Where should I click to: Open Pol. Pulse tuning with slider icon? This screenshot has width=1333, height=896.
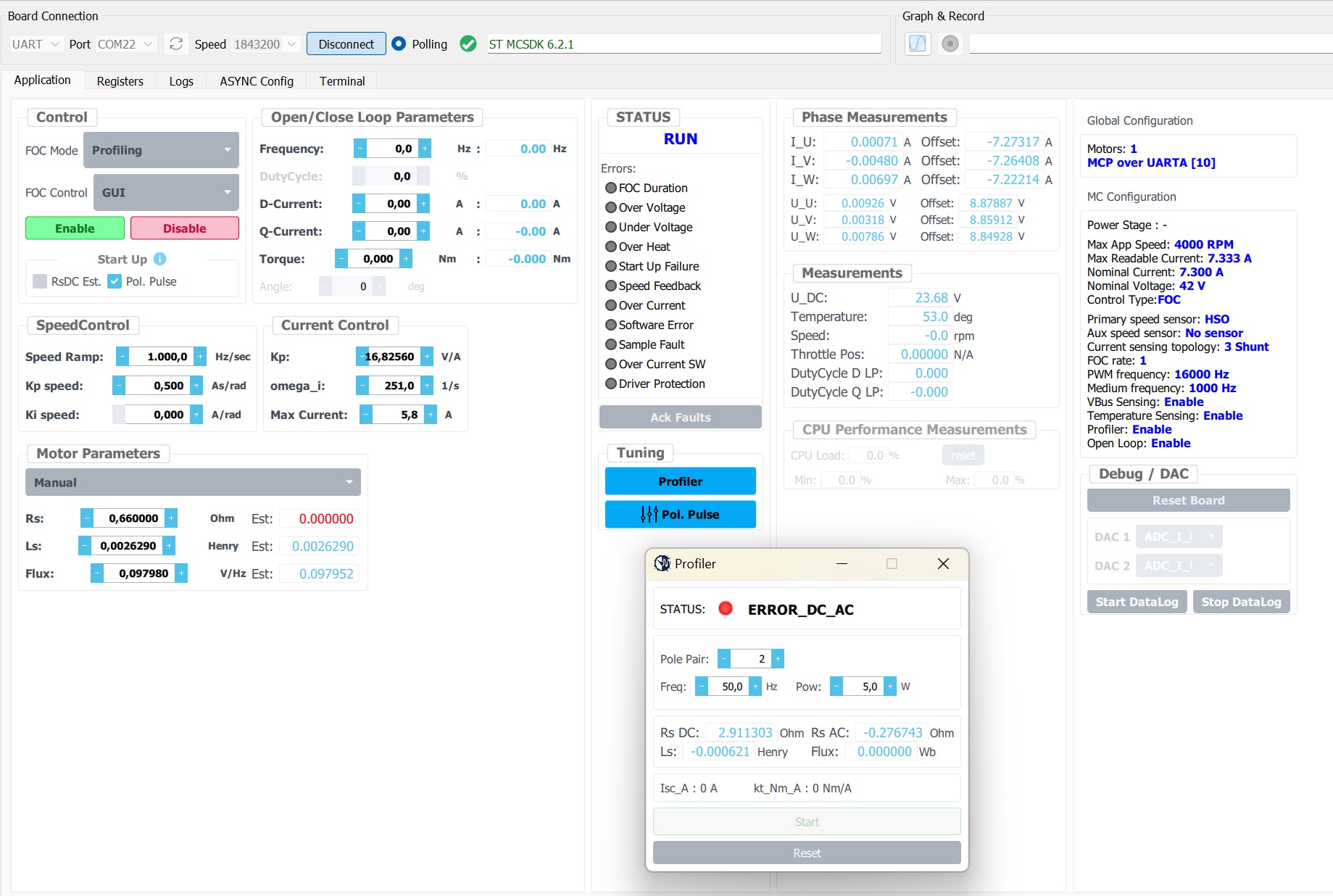[x=679, y=515]
